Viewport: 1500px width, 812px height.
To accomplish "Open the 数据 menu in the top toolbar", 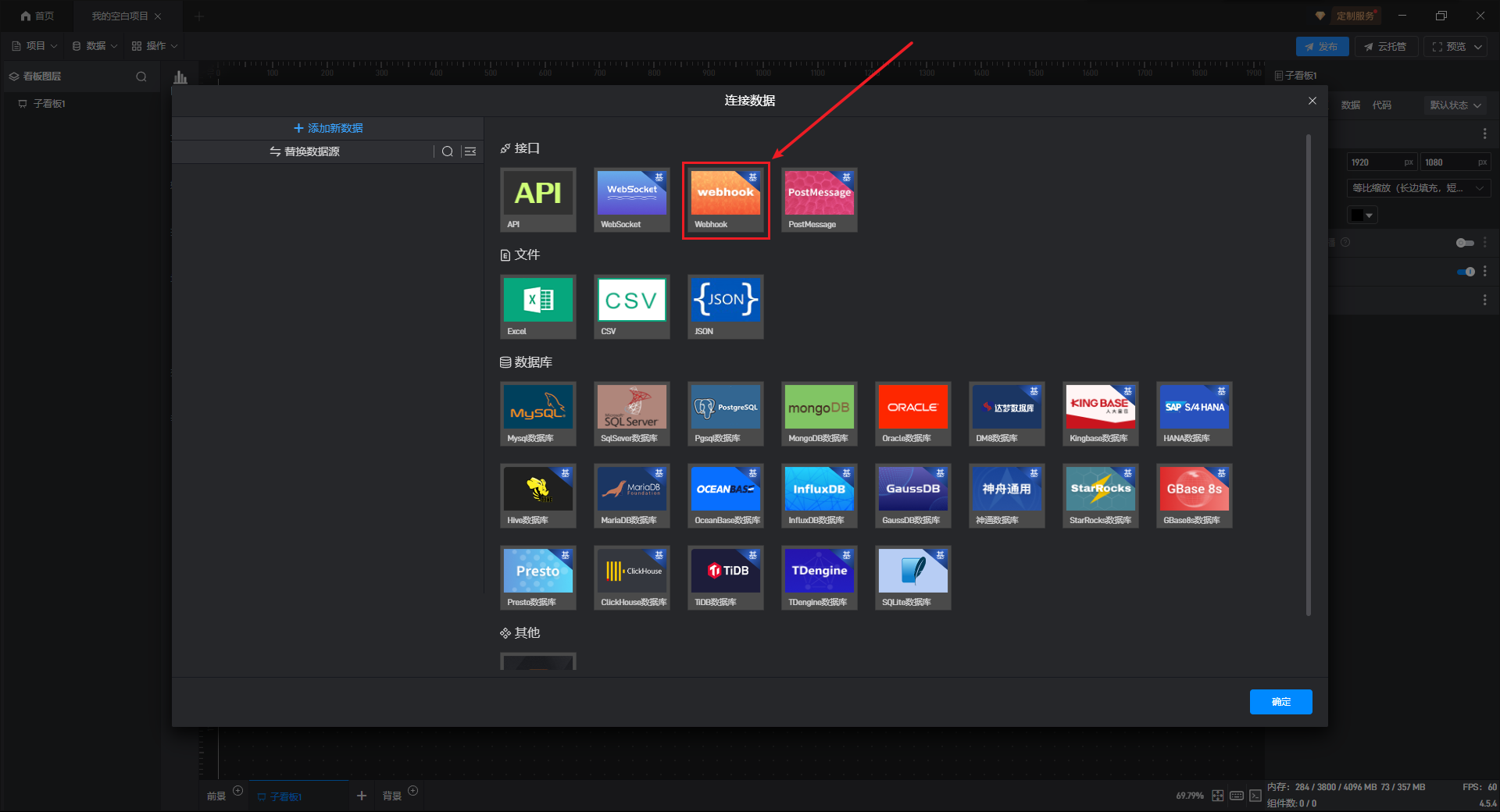I will point(95,46).
